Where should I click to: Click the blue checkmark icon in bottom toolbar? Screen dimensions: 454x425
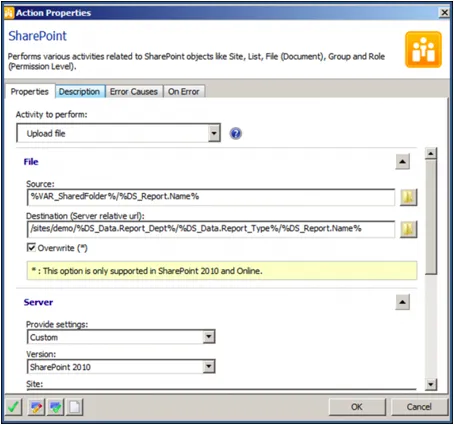(55, 407)
